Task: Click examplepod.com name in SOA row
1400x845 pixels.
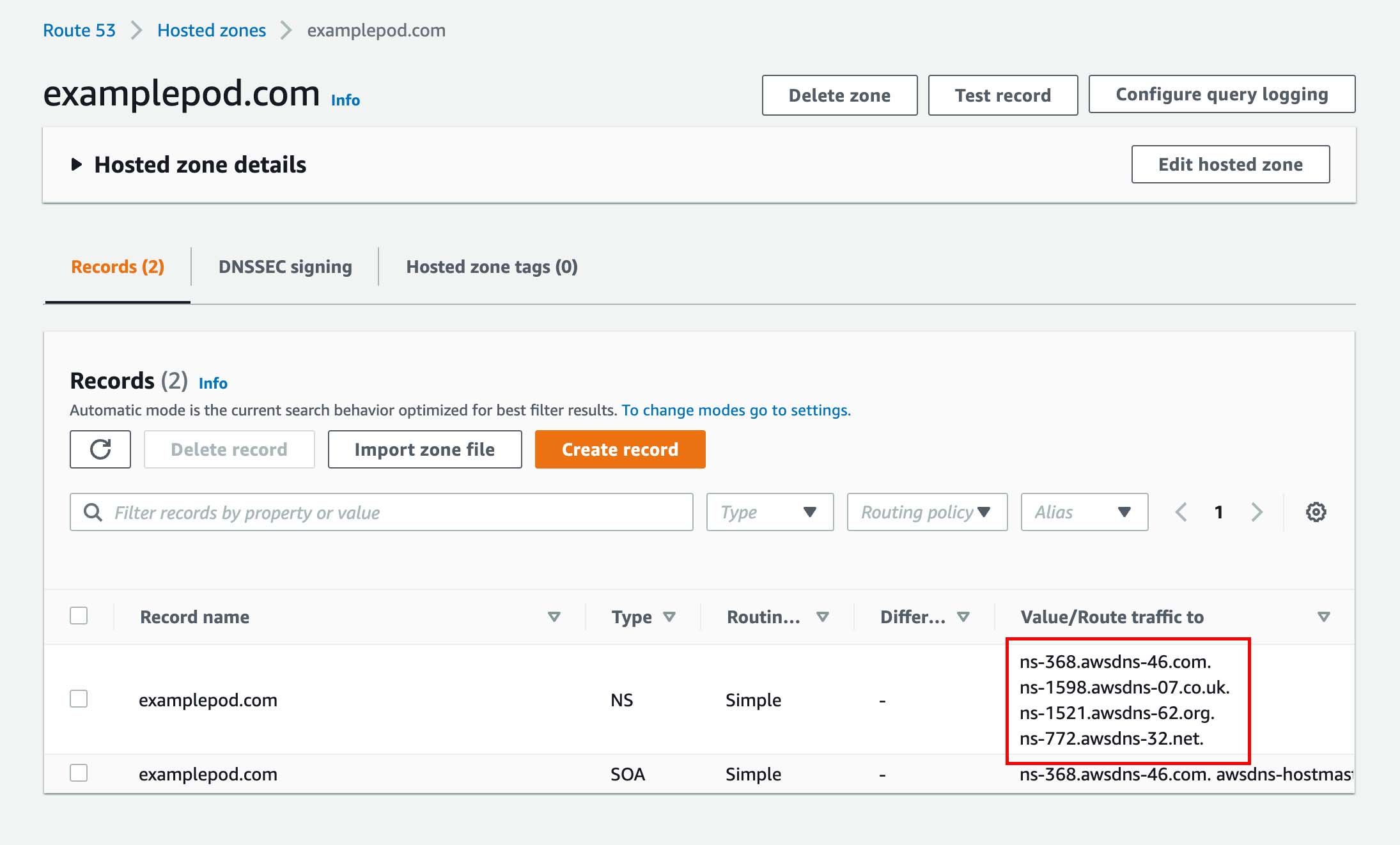Action: click(x=208, y=774)
